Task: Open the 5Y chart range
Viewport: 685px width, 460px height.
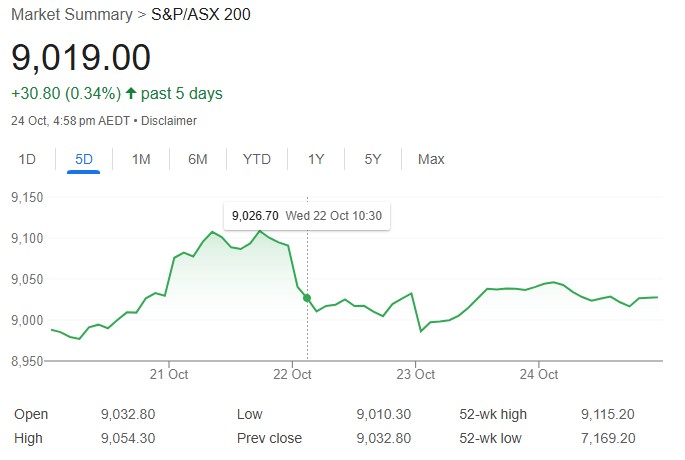Action: click(373, 159)
